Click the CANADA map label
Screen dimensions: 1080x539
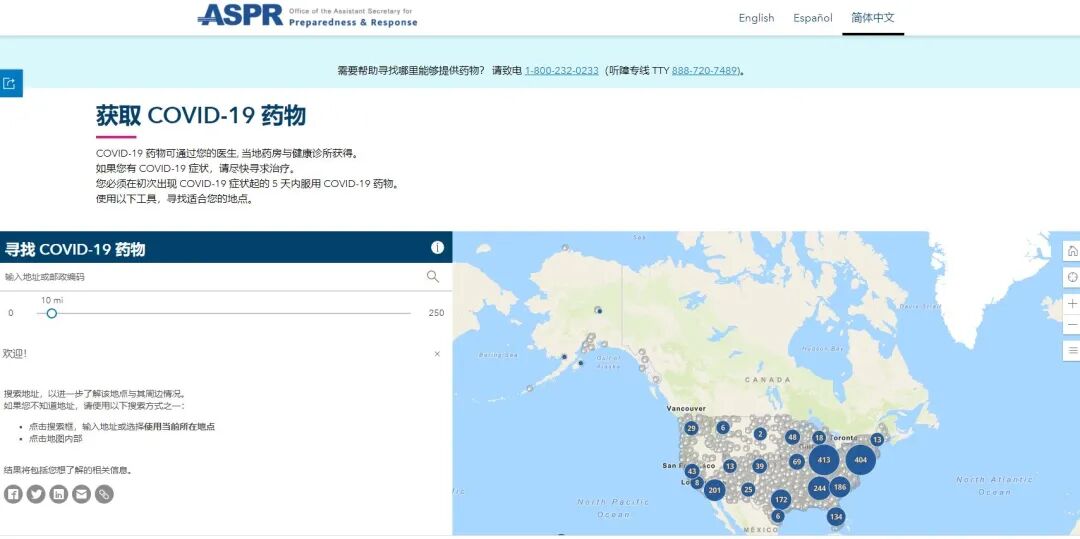[768, 379]
